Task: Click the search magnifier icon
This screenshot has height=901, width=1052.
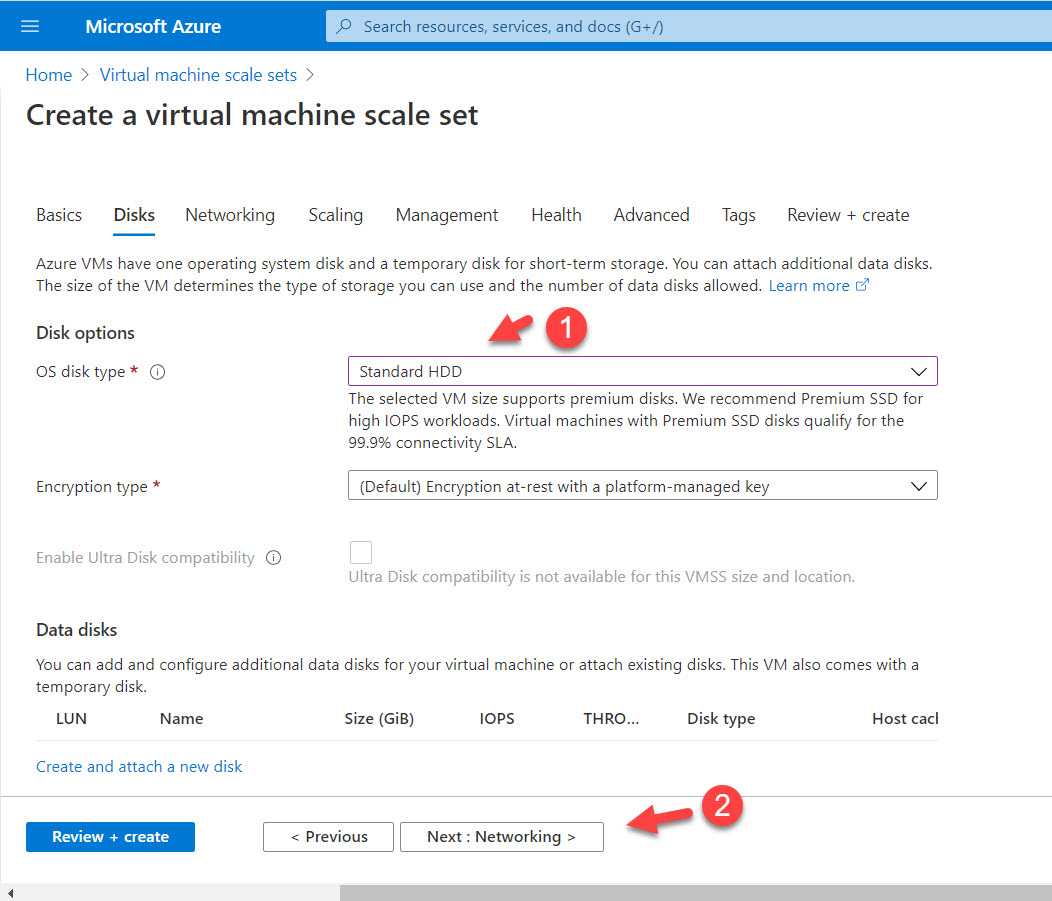Action: (x=345, y=27)
